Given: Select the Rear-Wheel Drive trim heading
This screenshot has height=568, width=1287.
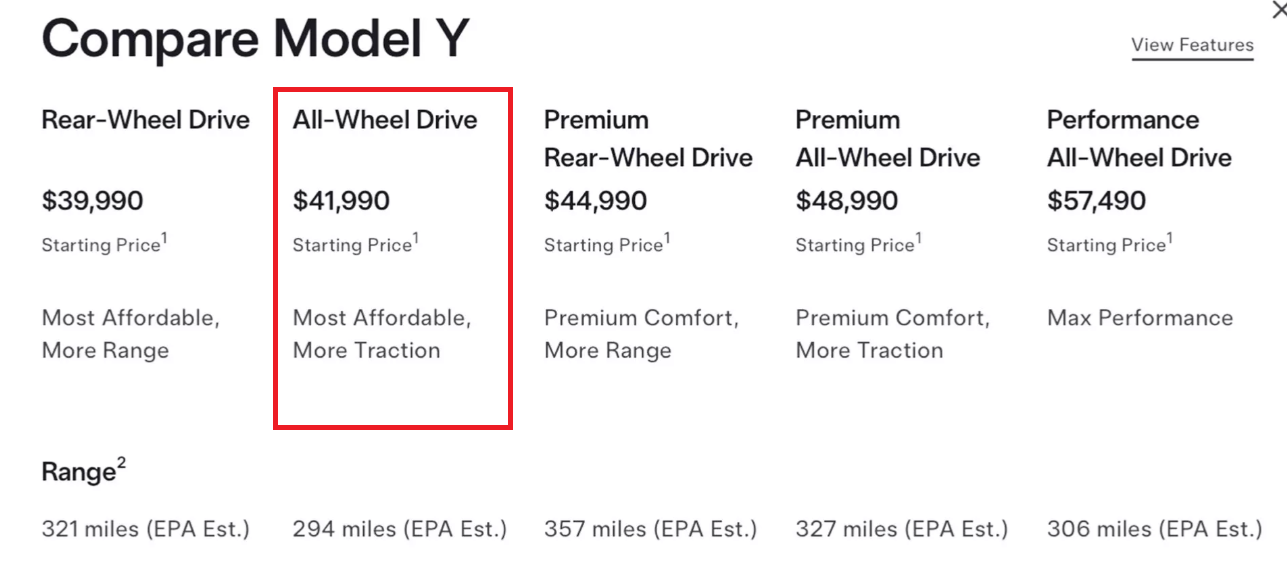Looking at the screenshot, I should point(145,120).
